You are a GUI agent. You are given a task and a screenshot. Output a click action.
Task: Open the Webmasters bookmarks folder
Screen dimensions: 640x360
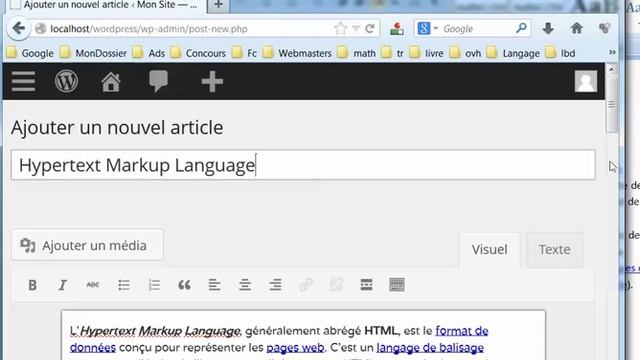pos(297,53)
